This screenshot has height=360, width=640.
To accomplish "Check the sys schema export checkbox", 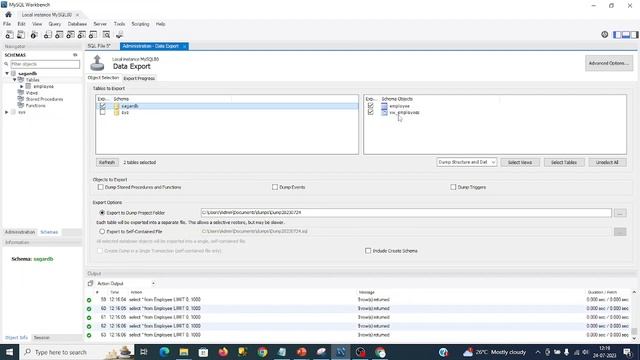I will click(x=102, y=112).
